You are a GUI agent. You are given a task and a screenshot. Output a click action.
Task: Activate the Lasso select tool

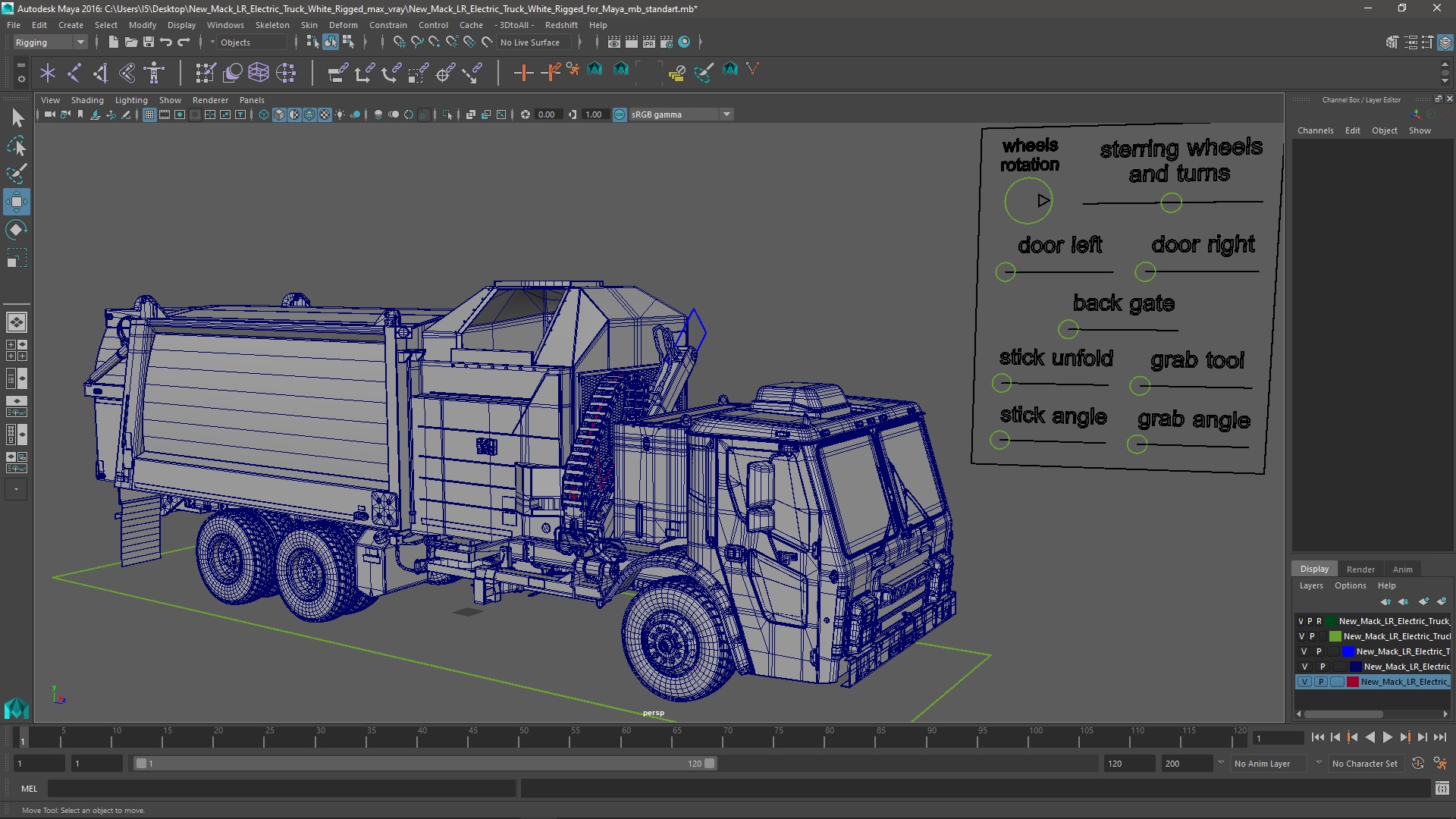tap(17, 146)
